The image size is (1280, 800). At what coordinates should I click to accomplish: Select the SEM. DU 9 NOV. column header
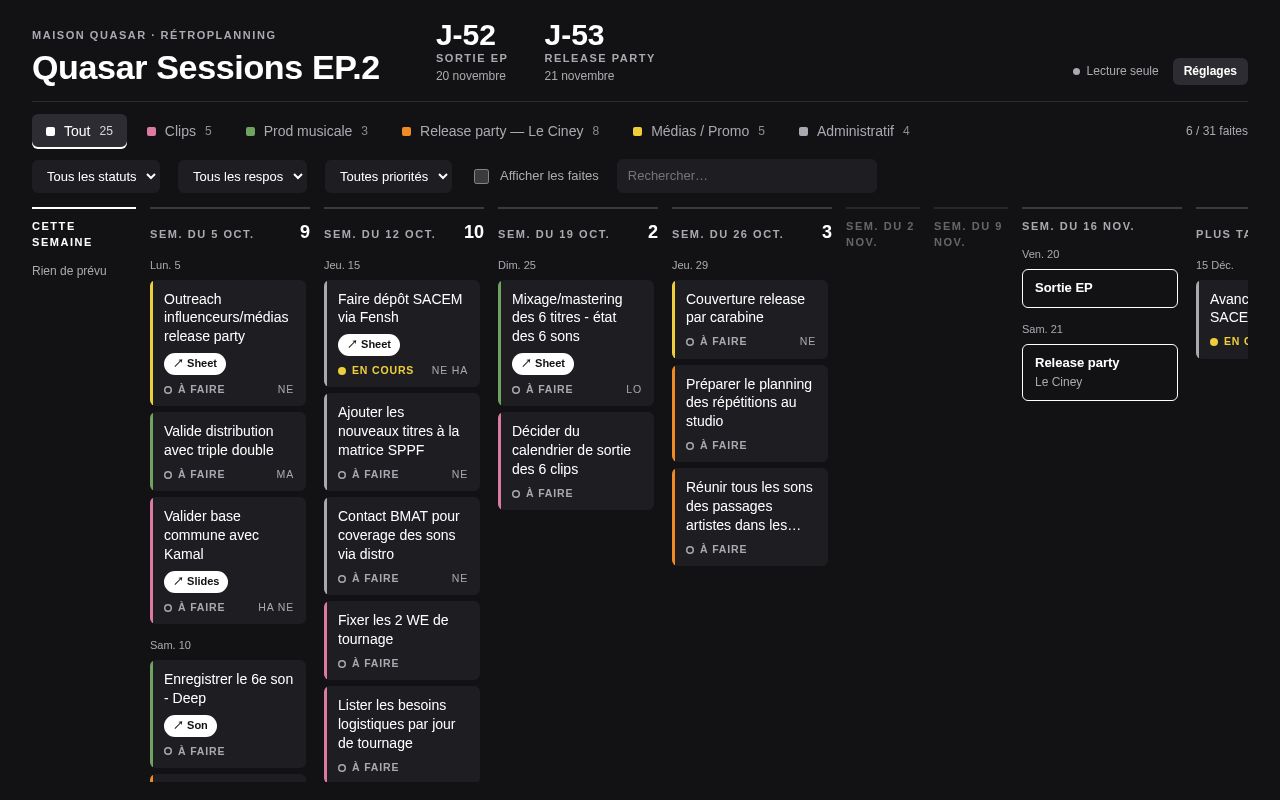[971, 234]
